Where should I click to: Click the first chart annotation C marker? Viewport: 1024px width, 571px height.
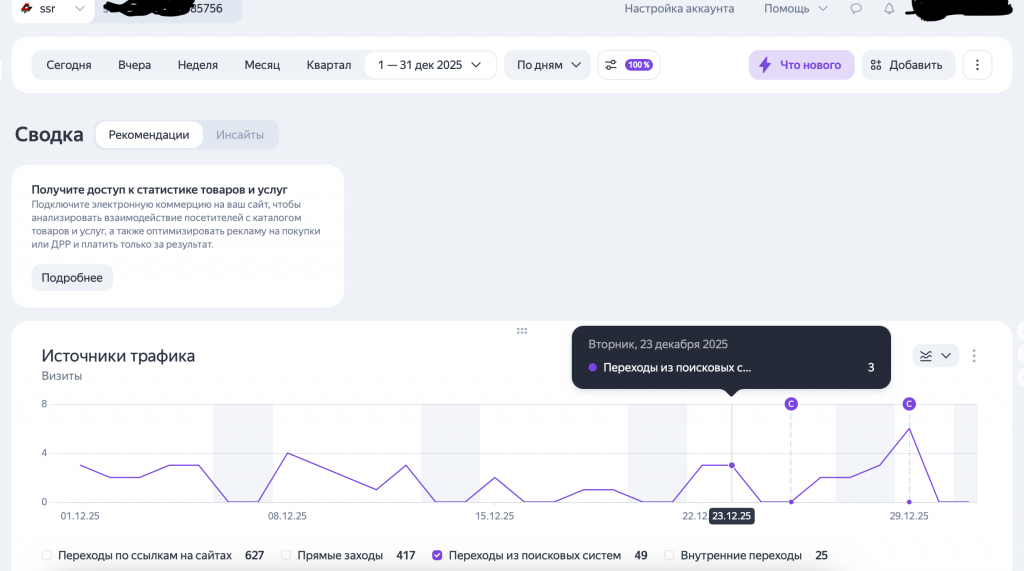[x=791, y=404]
